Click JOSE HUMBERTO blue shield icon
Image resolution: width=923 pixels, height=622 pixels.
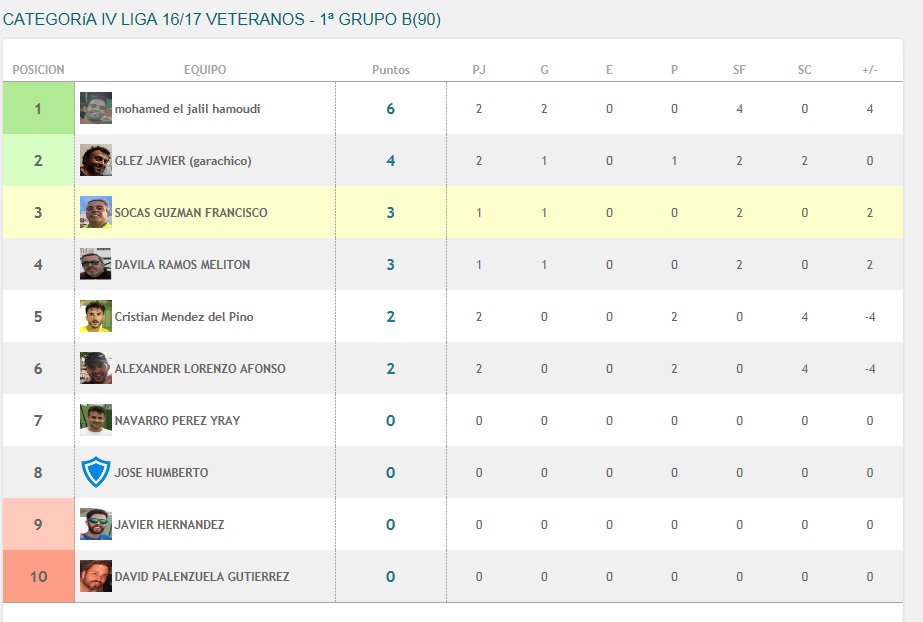[96, 472]
